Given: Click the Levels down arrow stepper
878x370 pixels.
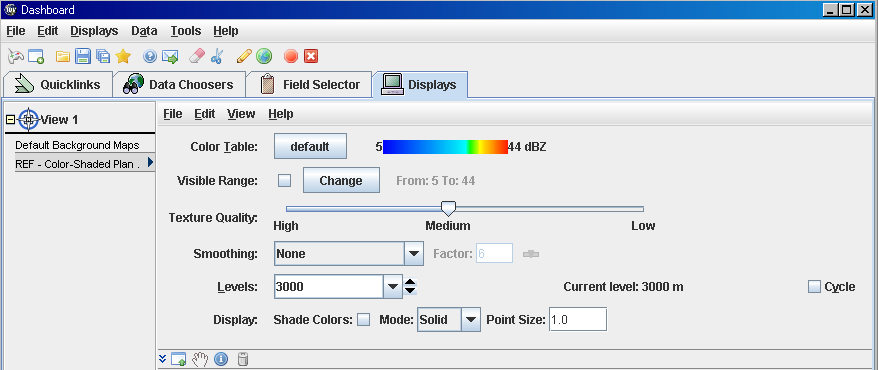Looking at the screenshot, I should pos(410,291).
